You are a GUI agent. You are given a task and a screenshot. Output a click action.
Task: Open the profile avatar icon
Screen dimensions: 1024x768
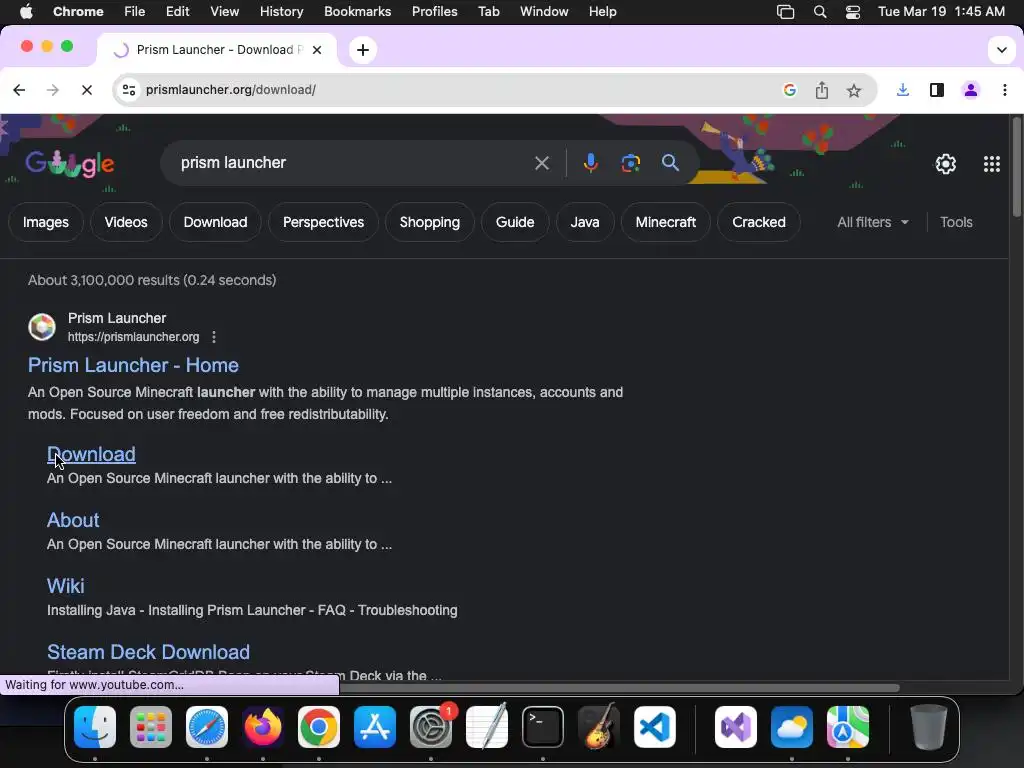point(970,90)
